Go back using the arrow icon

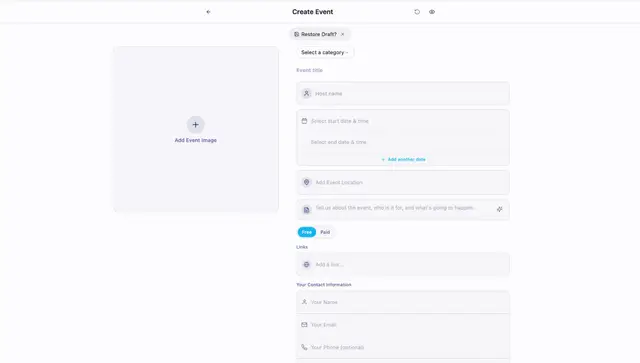[x=208, y=12]
